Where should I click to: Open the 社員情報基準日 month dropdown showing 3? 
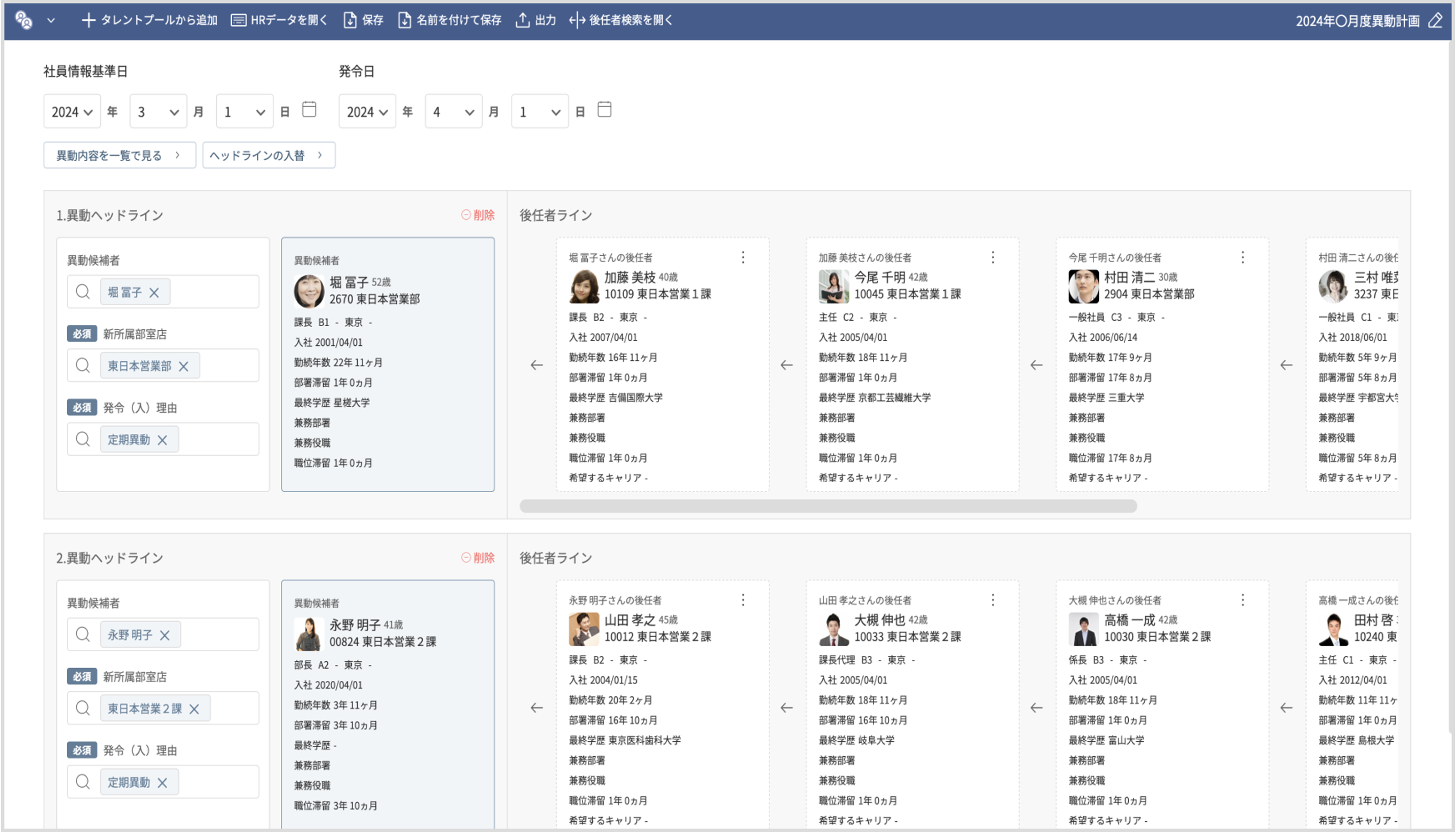[158, 112]
